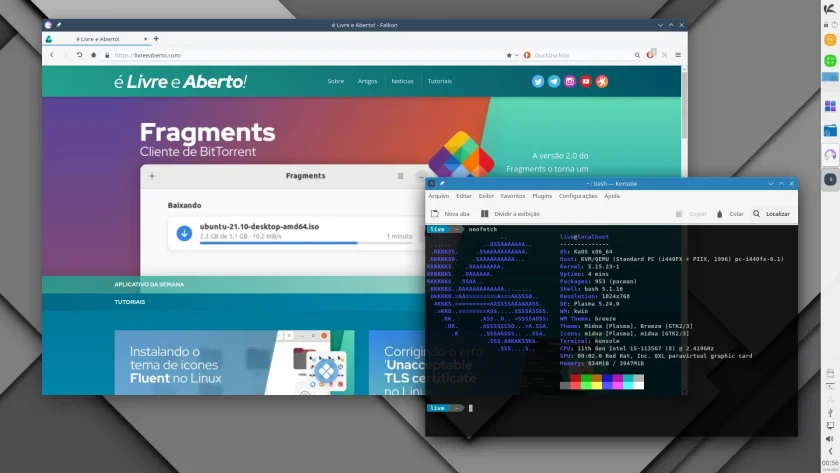Image resolution: width=840 pixels, height=473 pixels.
Task: Open the Tutoriais navigation link
Action: [x=440, y=81]
